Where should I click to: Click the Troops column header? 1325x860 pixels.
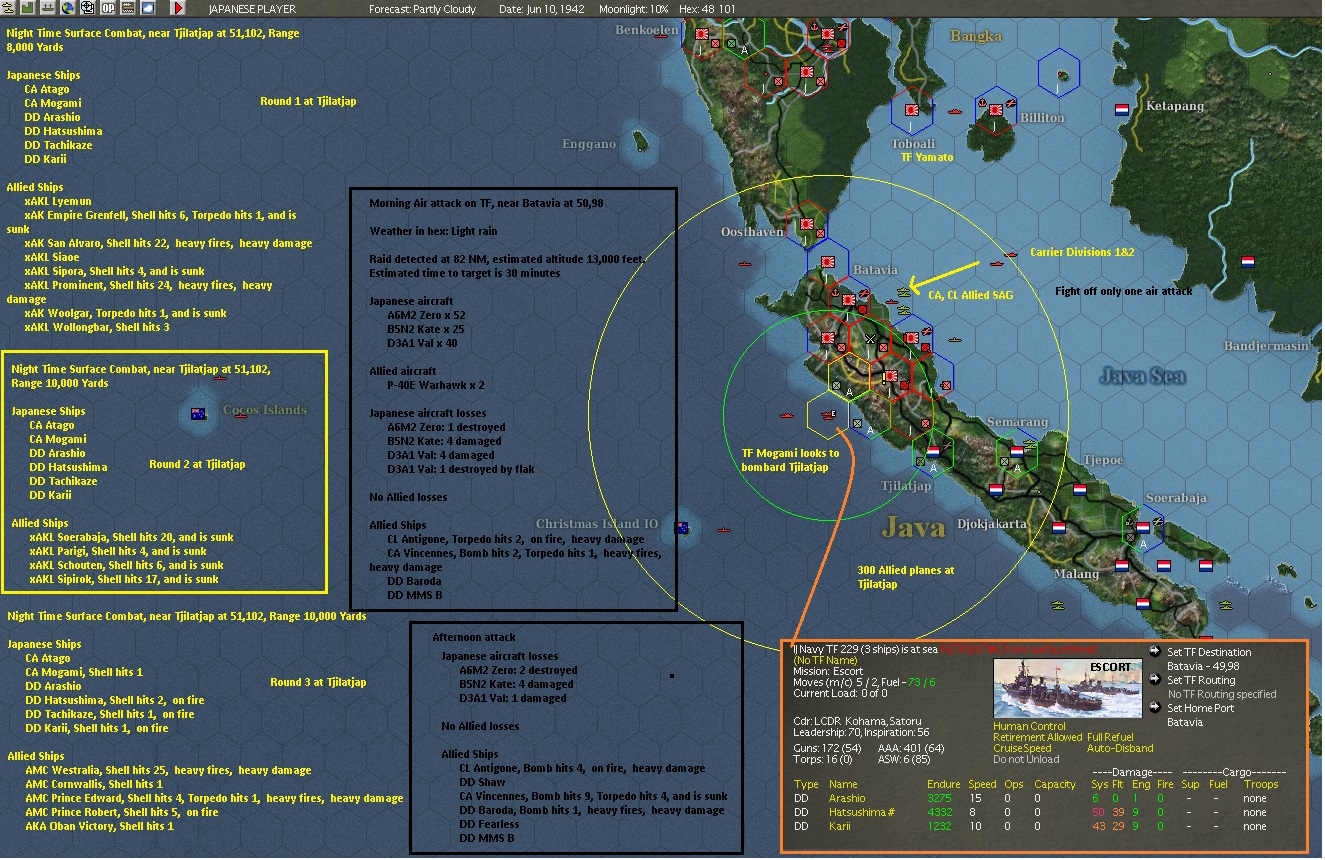1262,785
